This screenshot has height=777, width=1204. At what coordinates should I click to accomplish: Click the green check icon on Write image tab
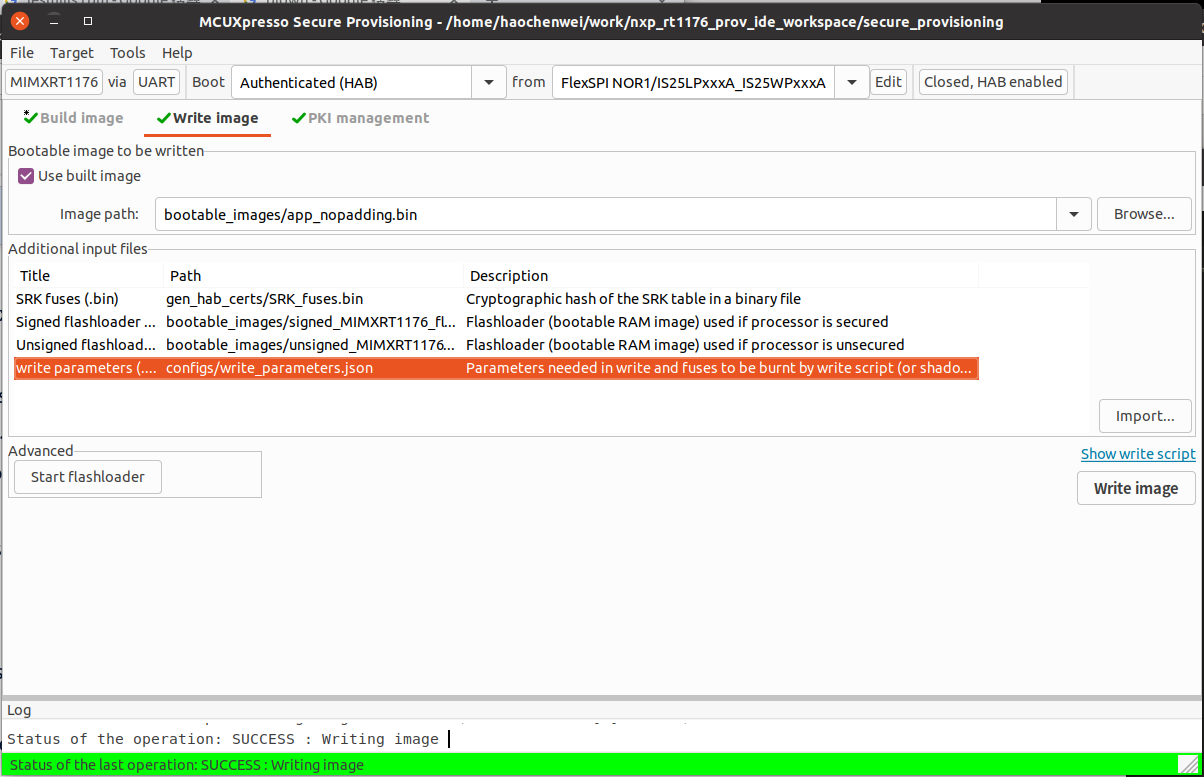point(164,118)
